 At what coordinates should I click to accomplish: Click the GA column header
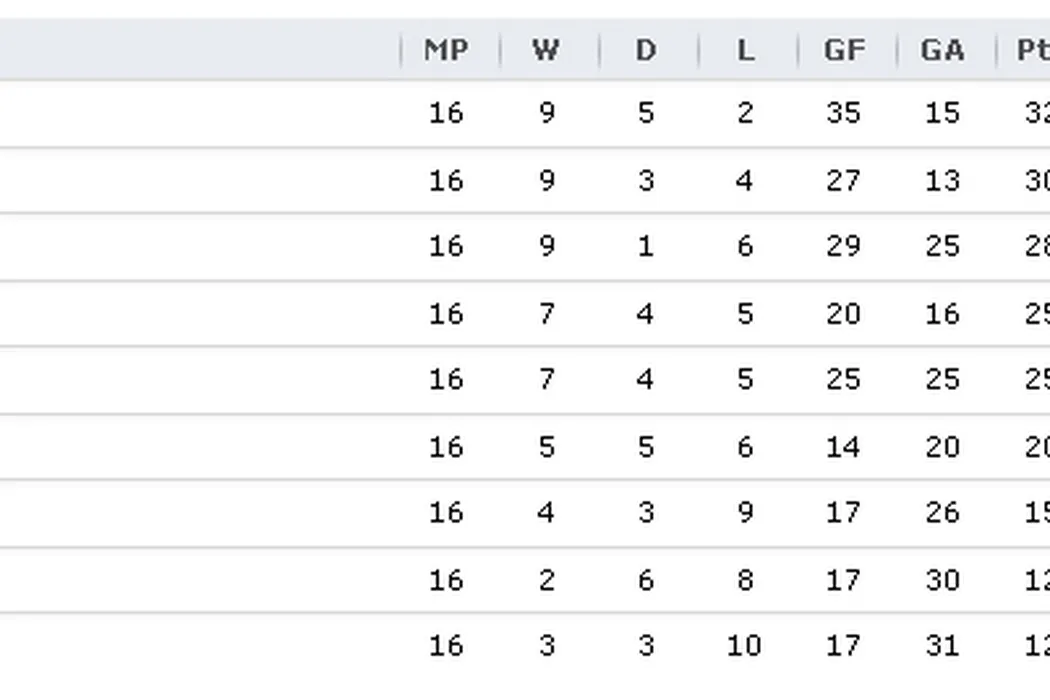(943, 50)
